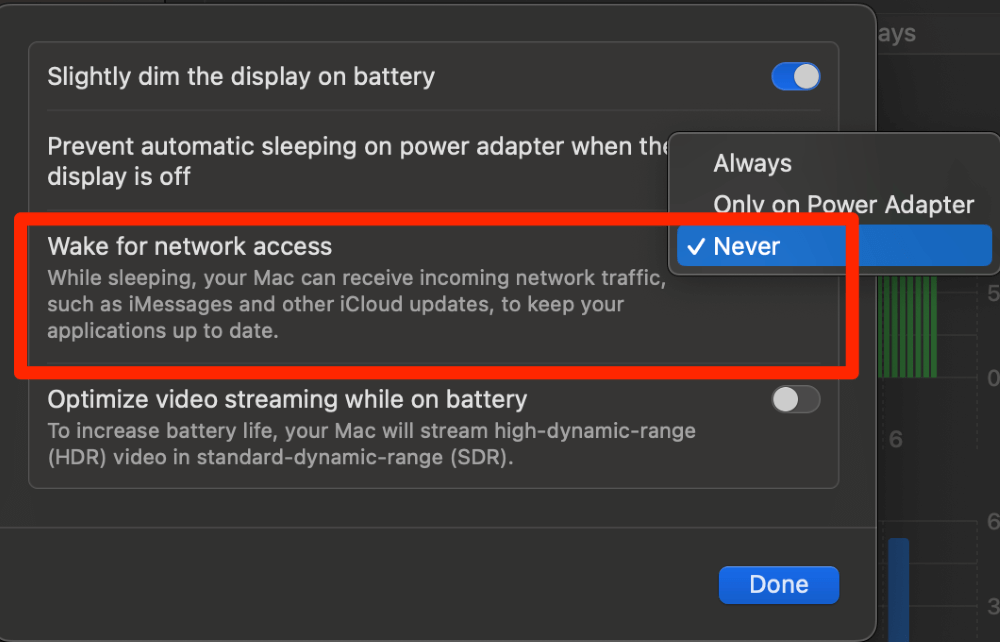Click the checkmark beside Never
Viewport: 1000px width, 642px height.
coord(696,247)
